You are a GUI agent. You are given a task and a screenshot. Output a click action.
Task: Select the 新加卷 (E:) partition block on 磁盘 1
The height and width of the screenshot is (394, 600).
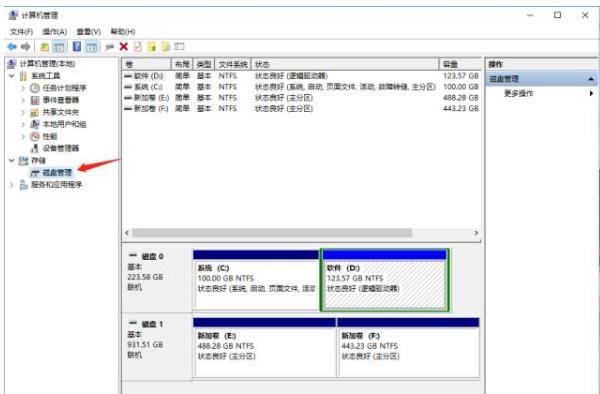click(x=265, y=347)
